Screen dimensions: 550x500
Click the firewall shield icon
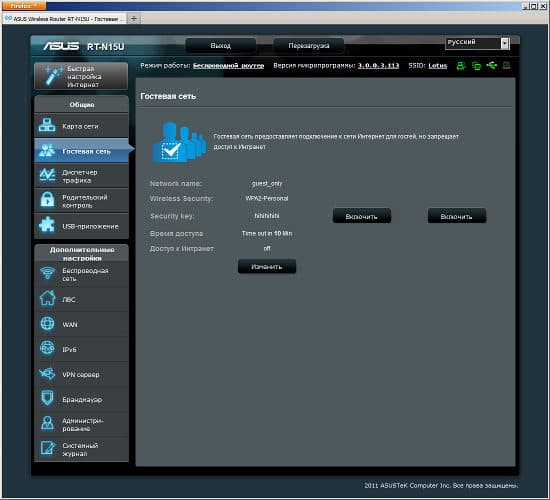[x=47, y=399]
